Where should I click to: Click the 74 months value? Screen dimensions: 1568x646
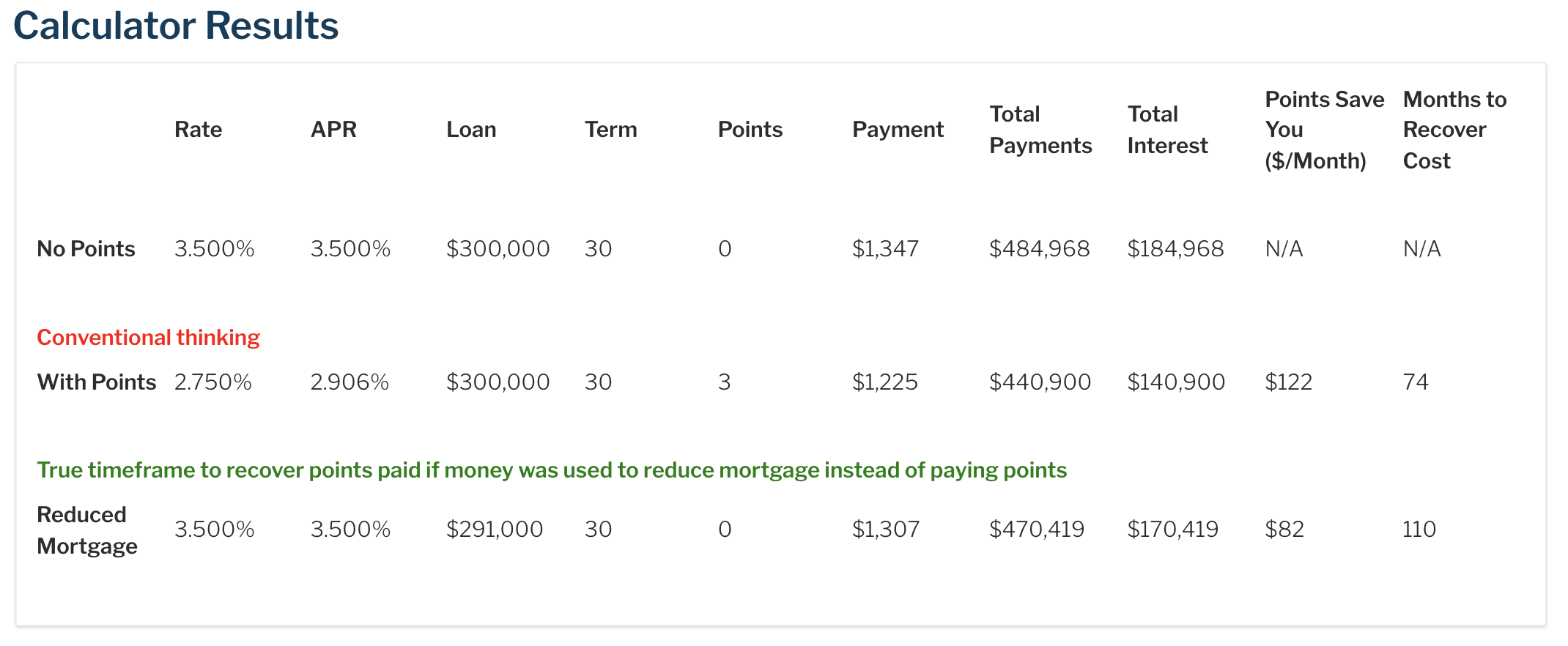[1416, 382]
